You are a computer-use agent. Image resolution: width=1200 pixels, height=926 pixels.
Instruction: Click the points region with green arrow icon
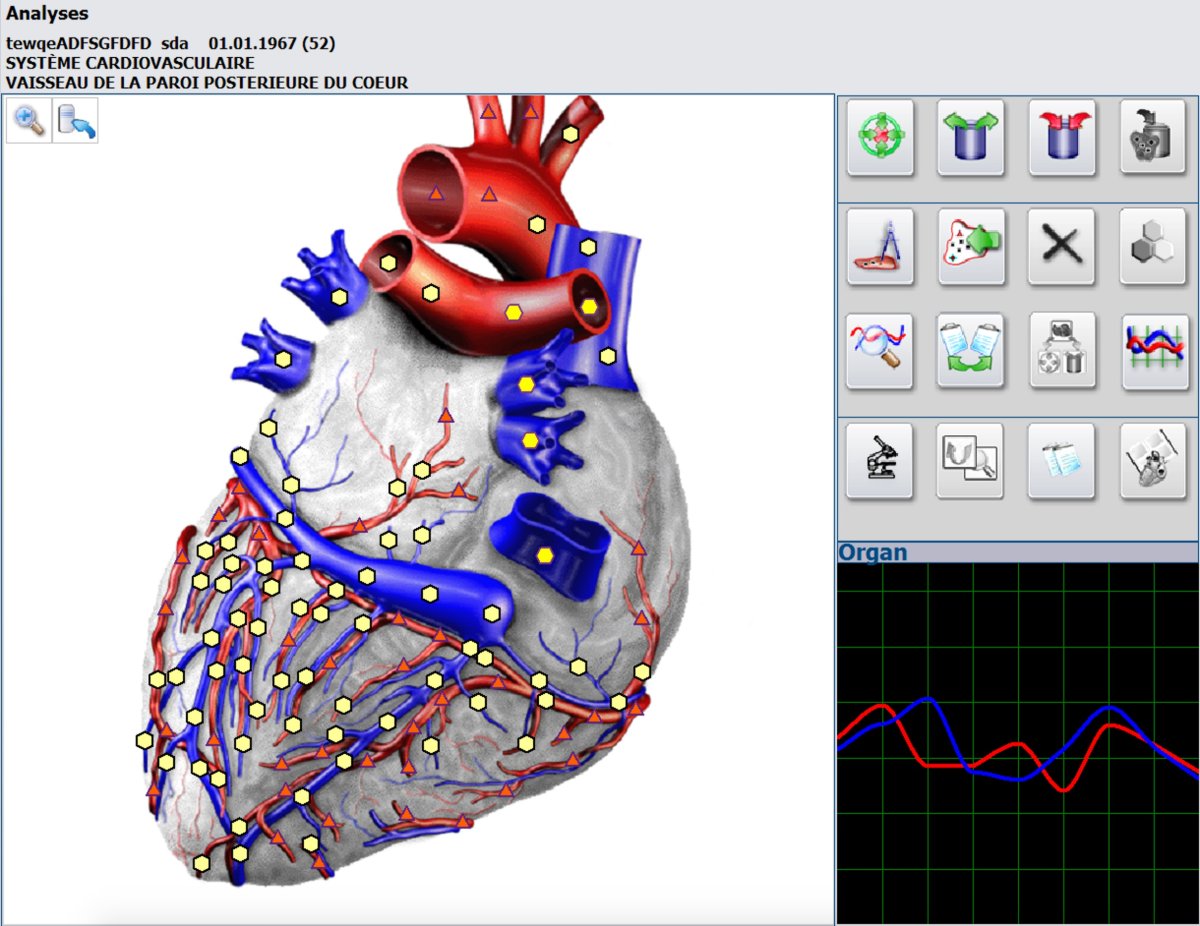pos(971,246)
